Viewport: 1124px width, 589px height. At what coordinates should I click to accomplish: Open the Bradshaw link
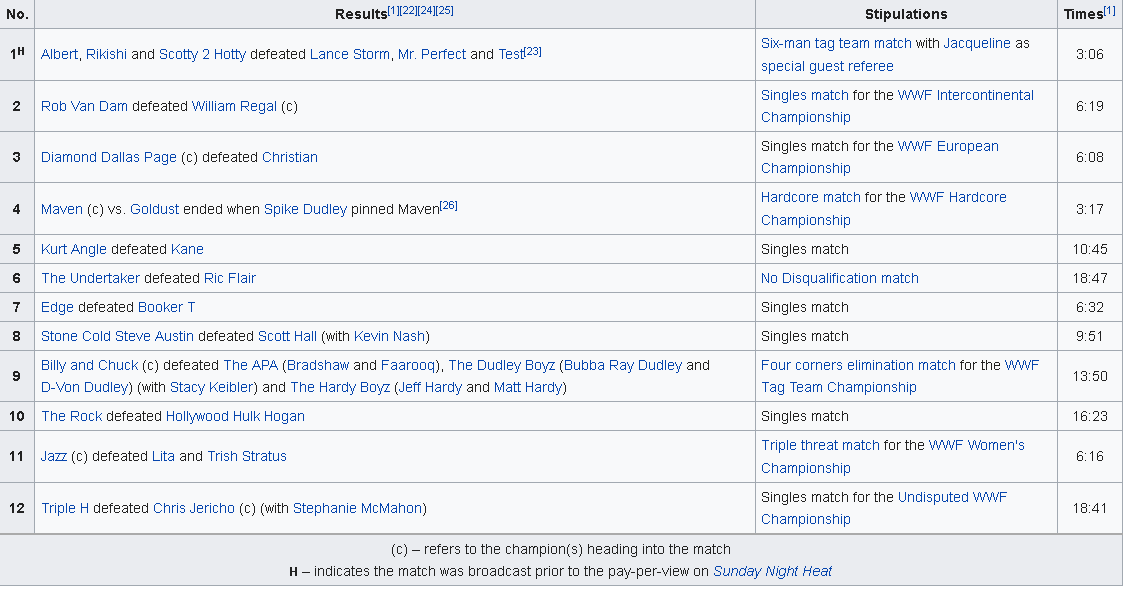coord(318,365)
